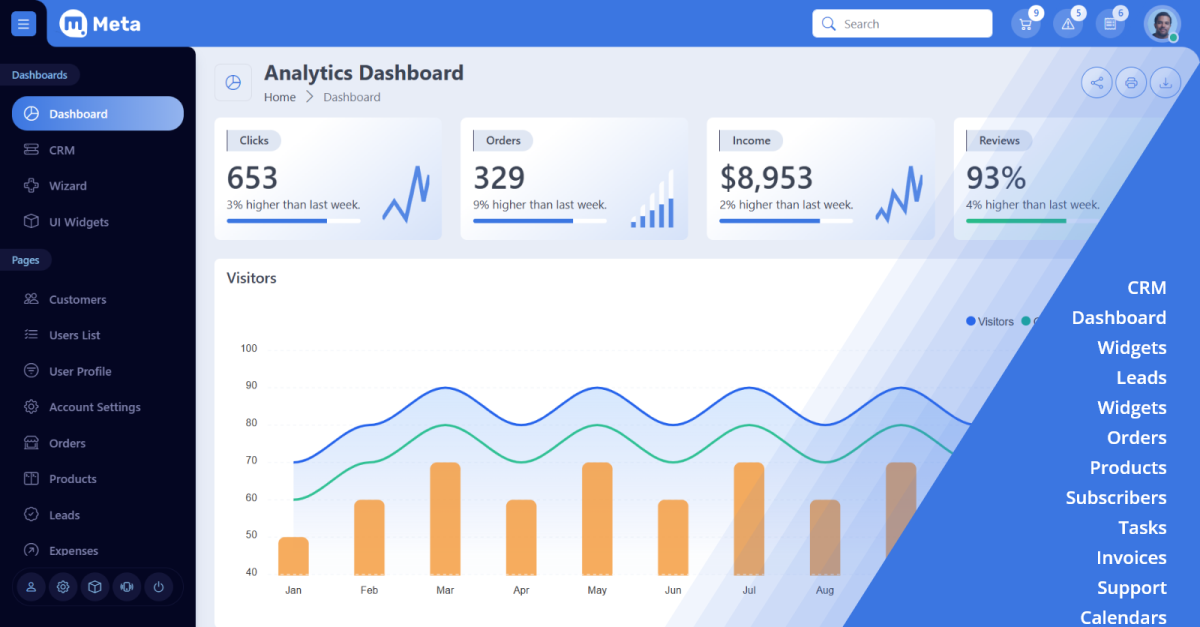1200x627 pixels.
Task: Print the dashboard using printer icon
Action: tap(1131, 83)
